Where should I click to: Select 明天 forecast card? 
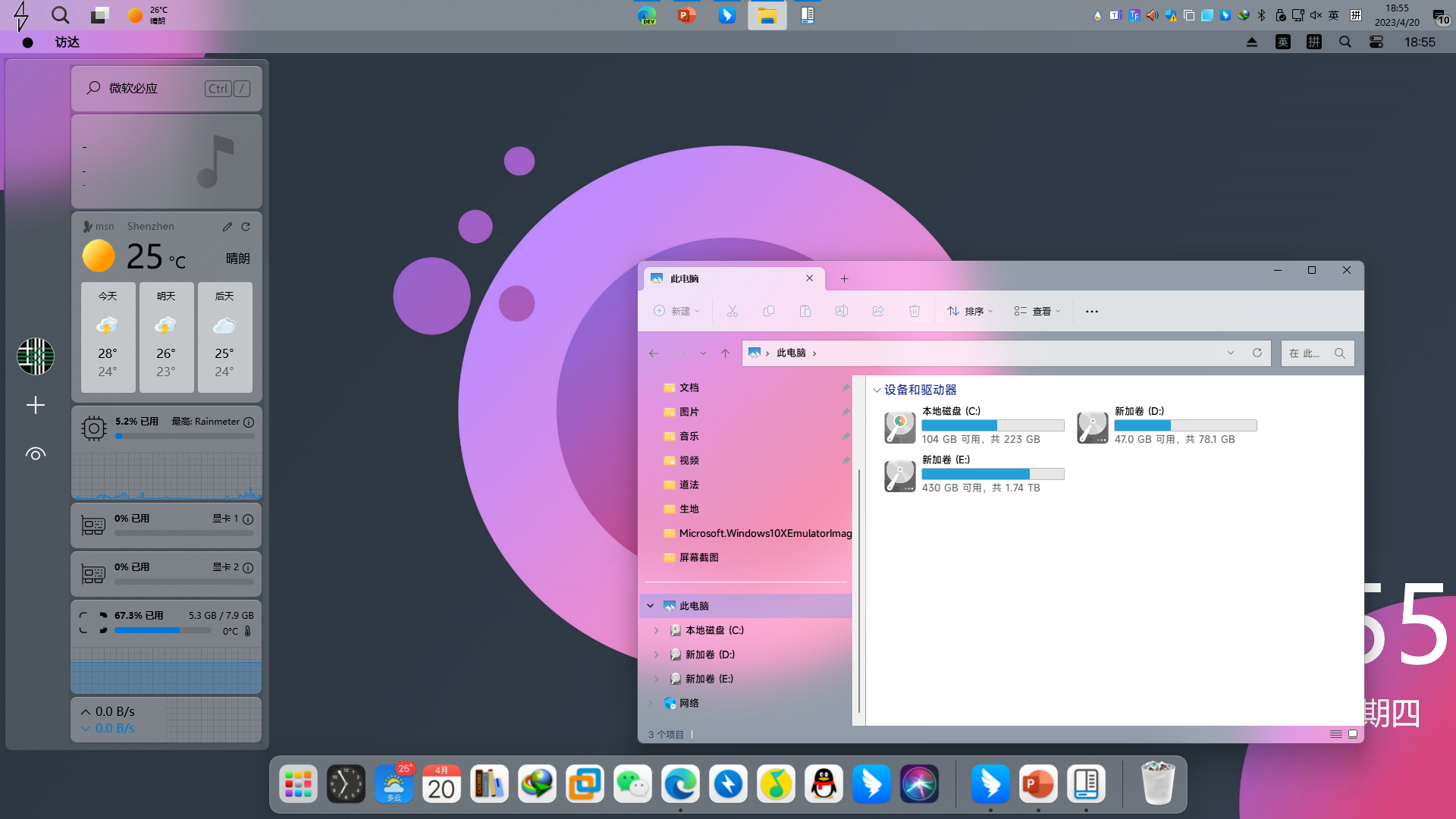[166, 337]
